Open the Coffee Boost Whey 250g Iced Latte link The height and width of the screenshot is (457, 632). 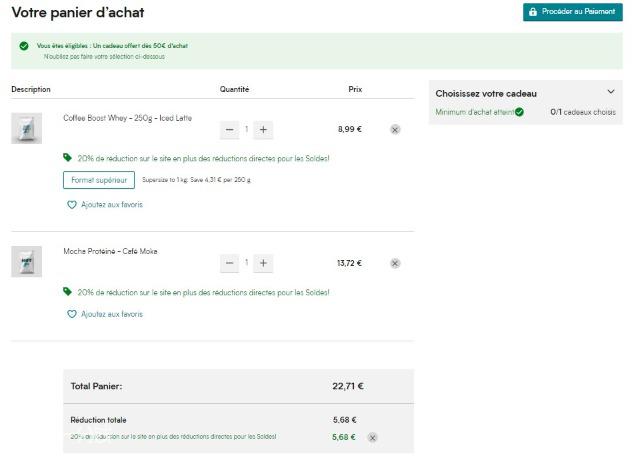pyautogui.click(x=127, y=118)
